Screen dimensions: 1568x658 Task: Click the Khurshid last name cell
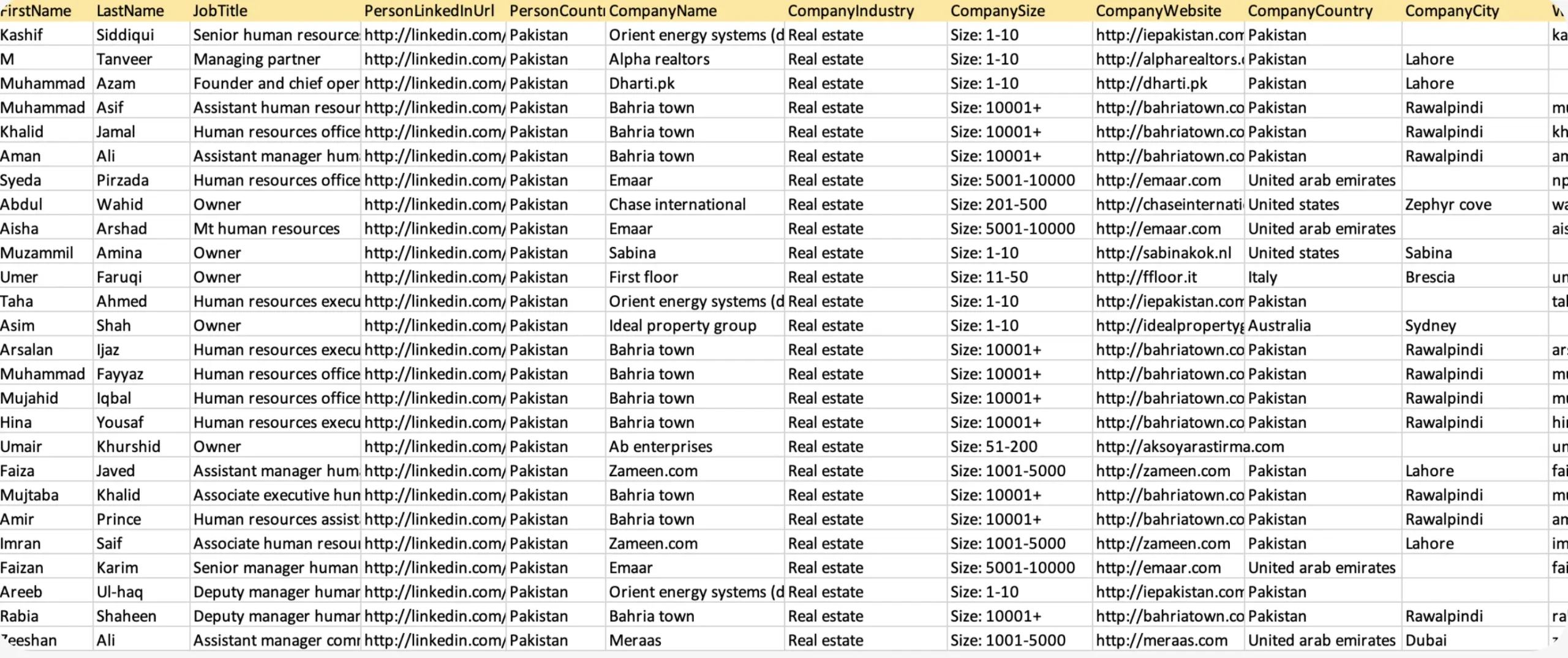pos(141,446)
